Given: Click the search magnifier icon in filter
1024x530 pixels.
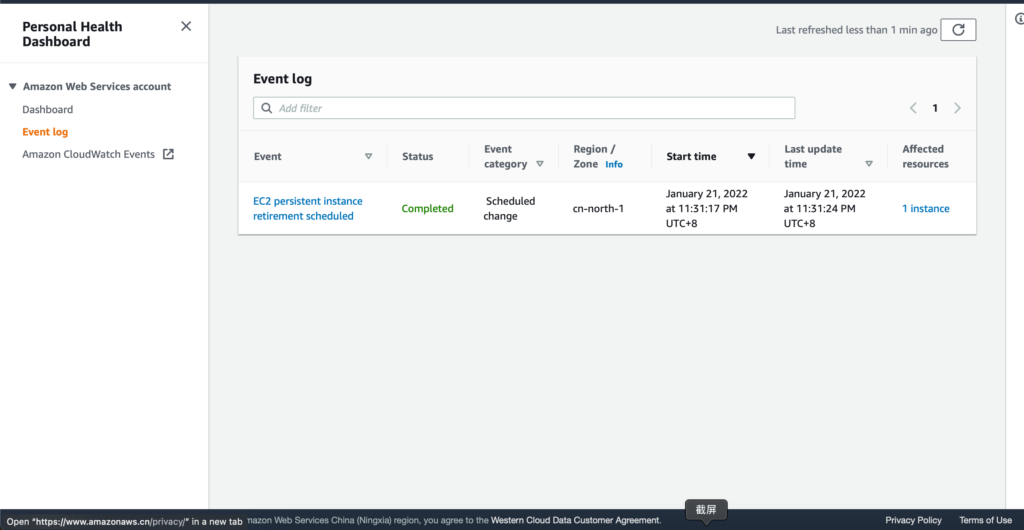Looking at the screenshot, I should click(267, 108).
